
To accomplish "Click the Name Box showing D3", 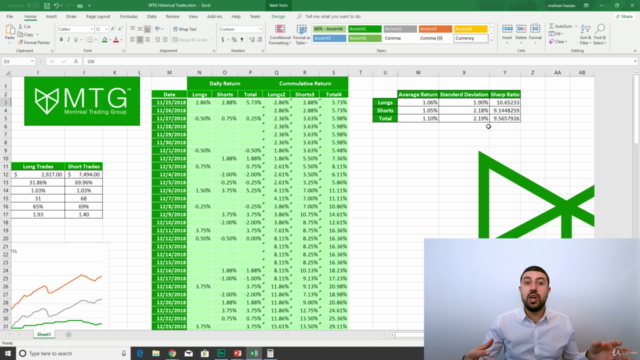I will pos(18,61).
